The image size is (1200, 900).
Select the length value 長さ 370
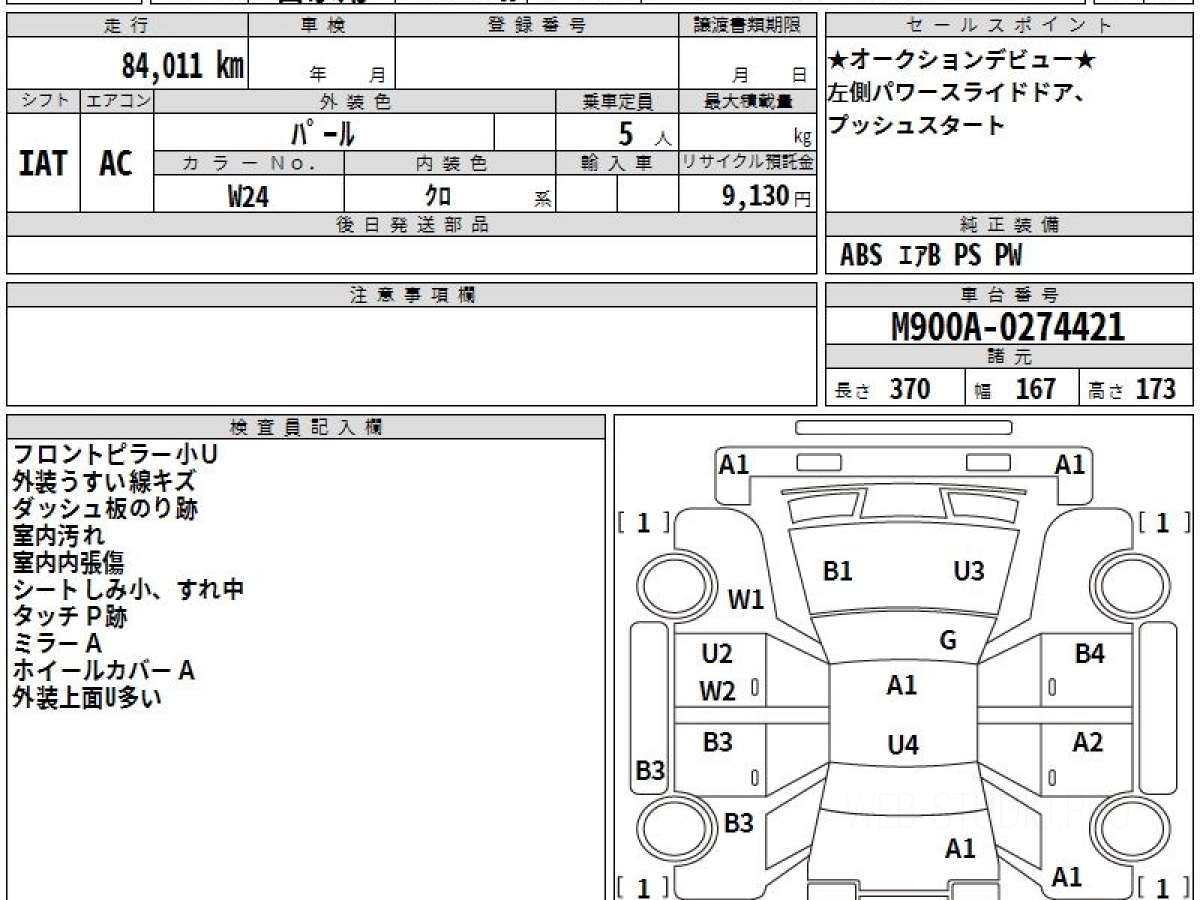(883, 389)
